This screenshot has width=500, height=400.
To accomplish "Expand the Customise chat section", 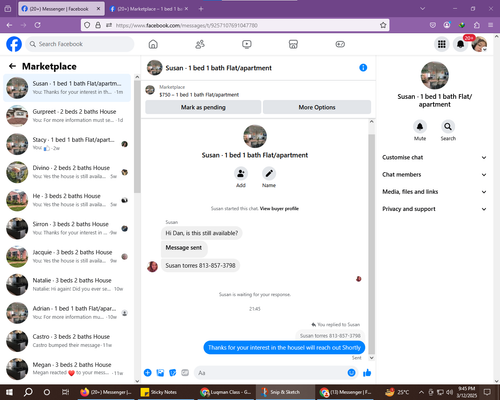I will tap(434, 157).
